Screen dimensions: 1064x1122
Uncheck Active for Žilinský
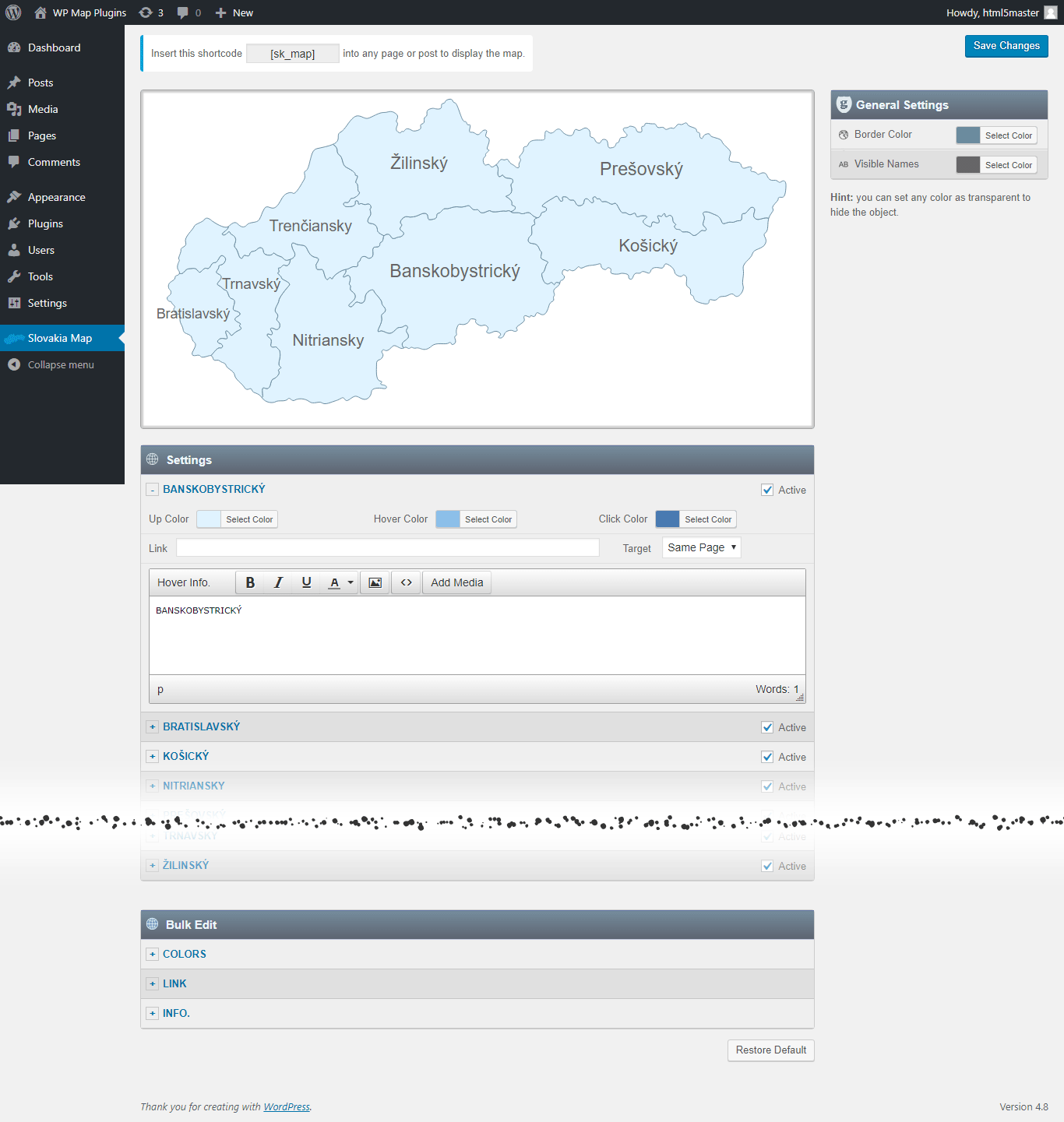(768, 866)
